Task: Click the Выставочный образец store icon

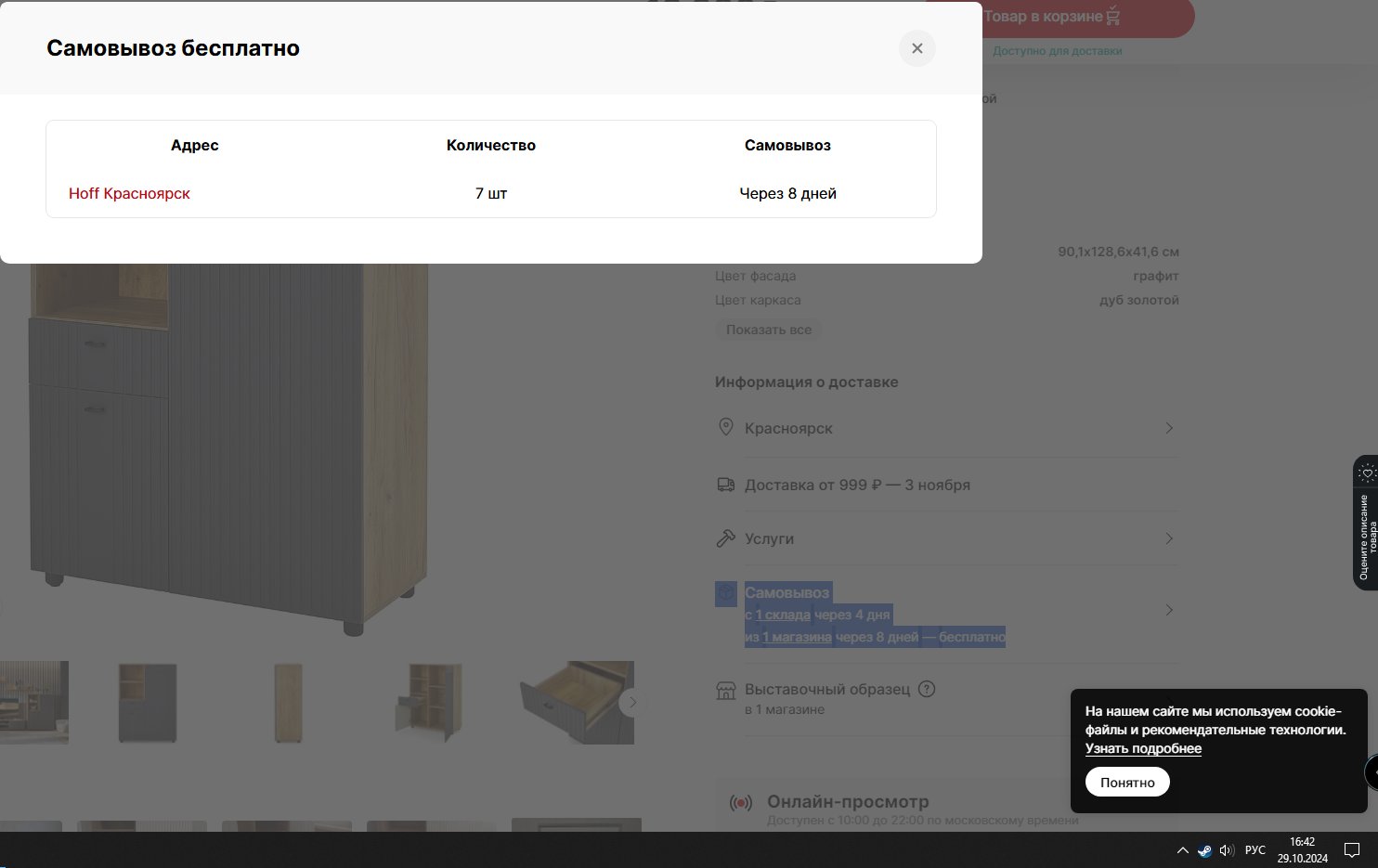Action: click(726, 690)
